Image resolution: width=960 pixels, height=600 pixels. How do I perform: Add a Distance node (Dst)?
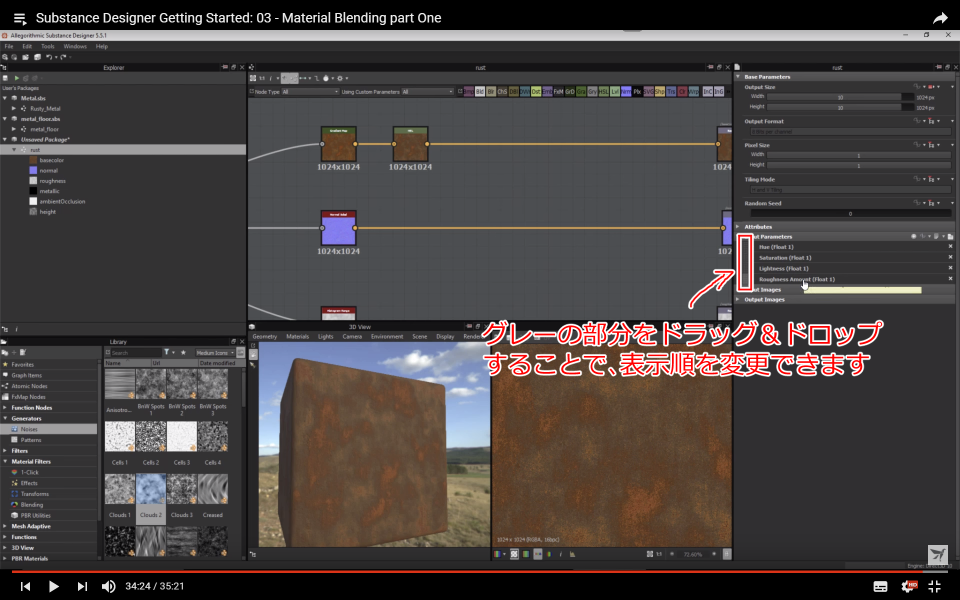(536, 92)
